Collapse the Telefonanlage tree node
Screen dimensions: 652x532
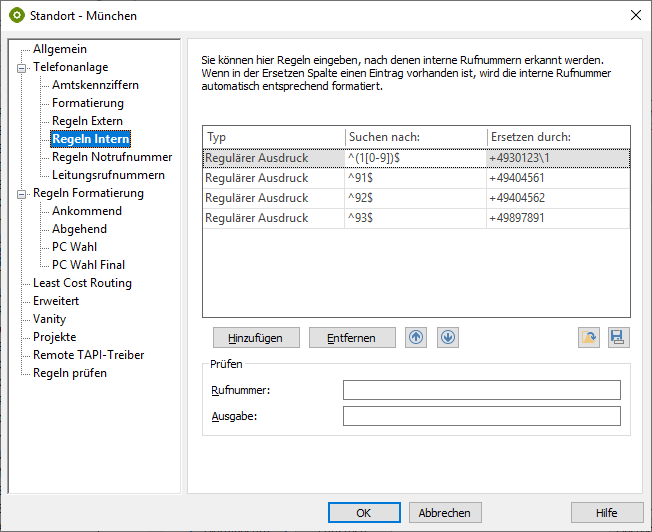tap(21, 68)
